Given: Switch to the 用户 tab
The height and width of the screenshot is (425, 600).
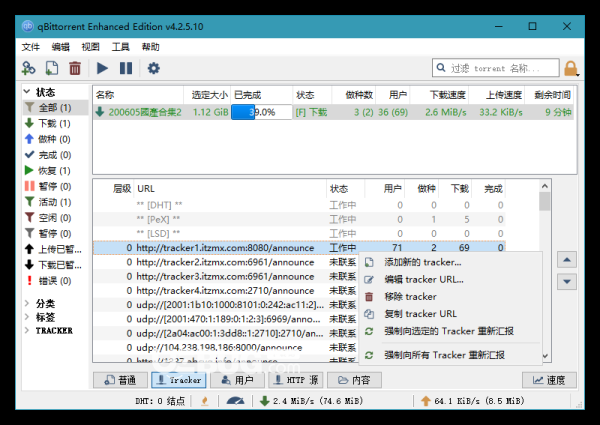Looking at the screenshot, I should pos(237,380).
